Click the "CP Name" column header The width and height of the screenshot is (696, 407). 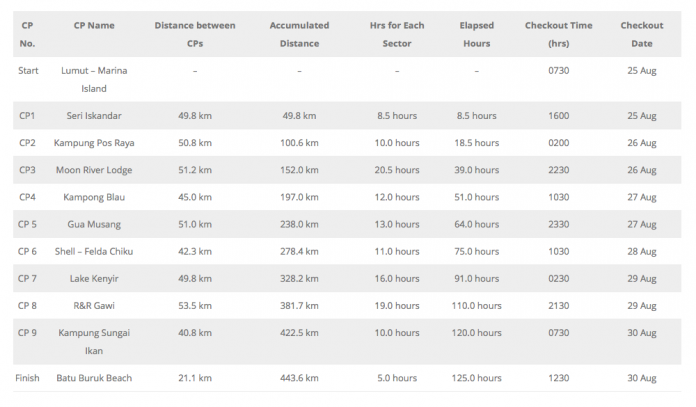(94, 26)
